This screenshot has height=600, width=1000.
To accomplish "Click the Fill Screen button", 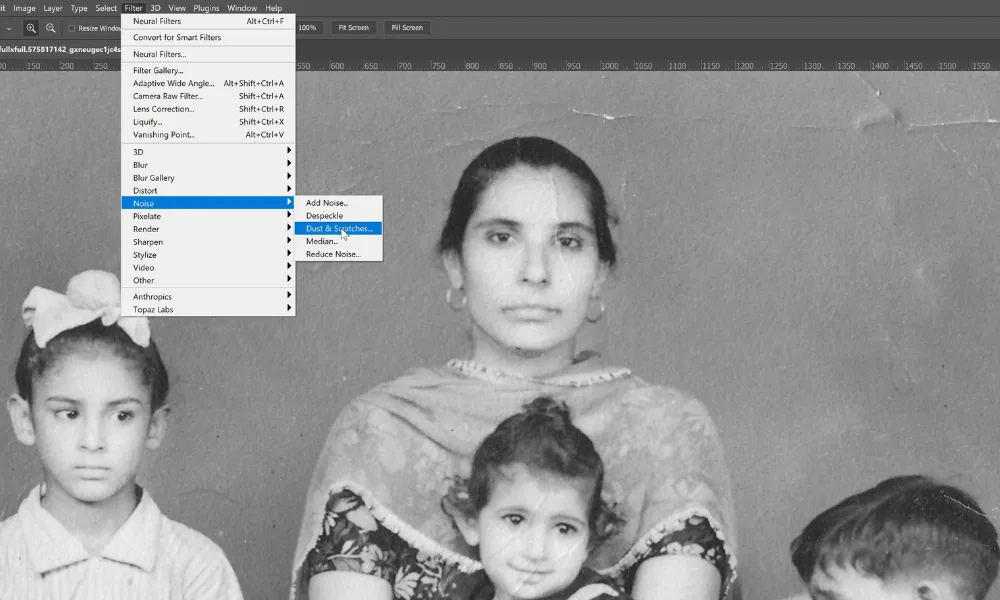I will click(x=407, y=28).
